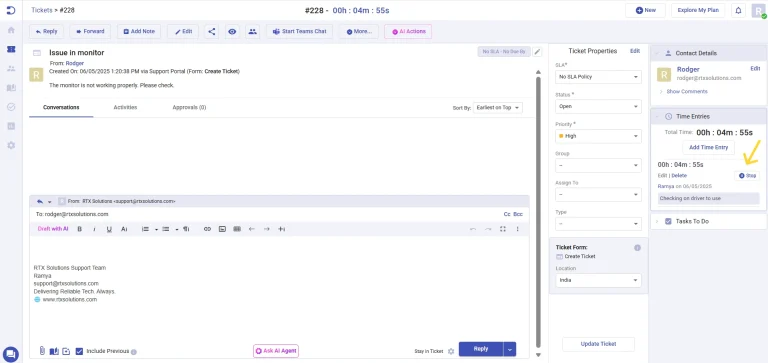Toggle fullscreen mode of reply editor
The width and height of the screenshot is (768, 363).
(503, 229)
